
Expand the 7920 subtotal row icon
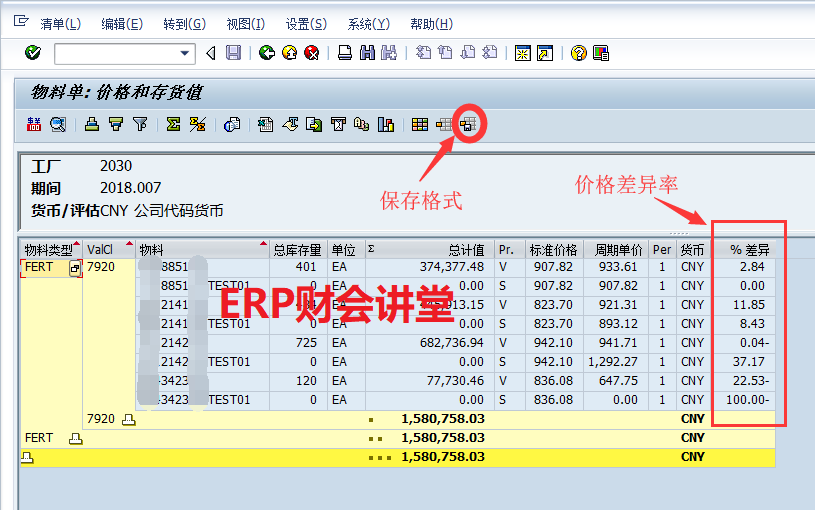coord(128,419)
